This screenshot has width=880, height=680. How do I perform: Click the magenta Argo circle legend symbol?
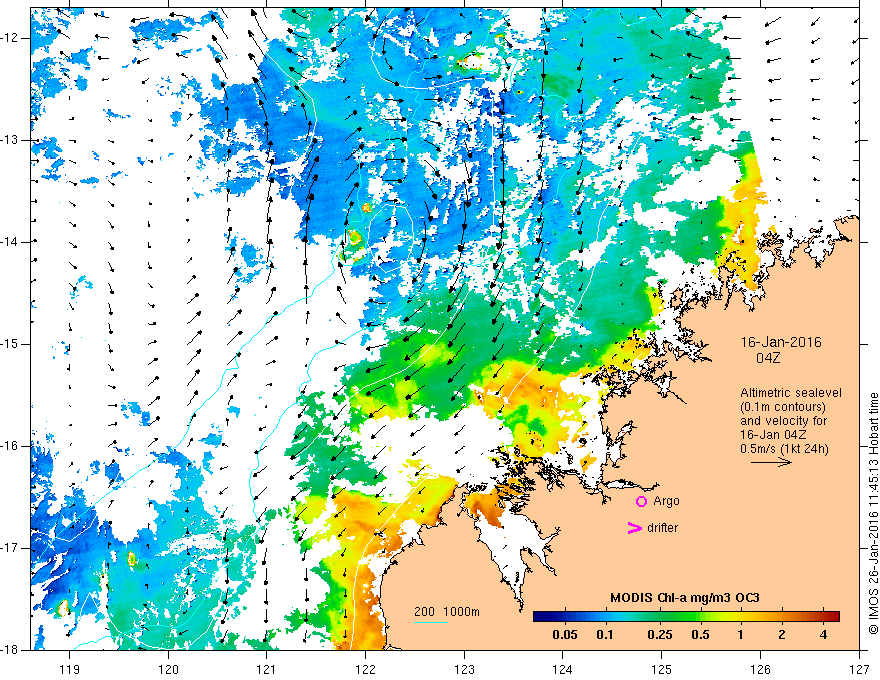pyautogui.click(x=641, y=501)
